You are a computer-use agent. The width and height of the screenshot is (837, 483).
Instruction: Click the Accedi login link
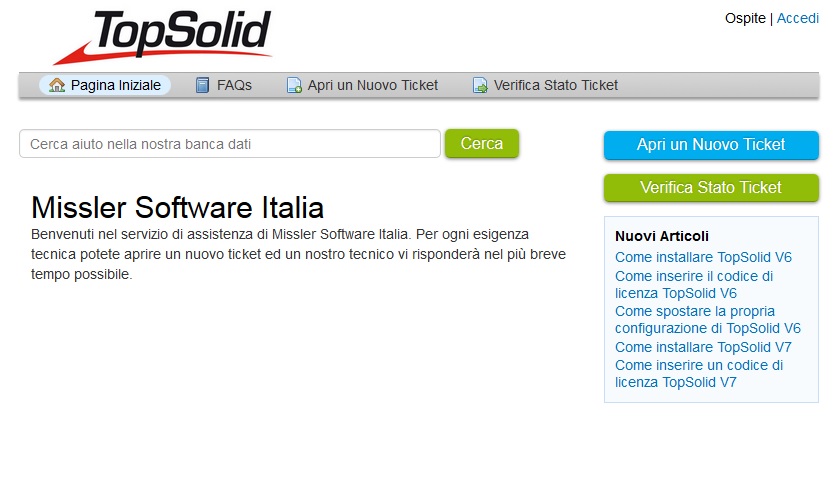[x=797, y=18]
